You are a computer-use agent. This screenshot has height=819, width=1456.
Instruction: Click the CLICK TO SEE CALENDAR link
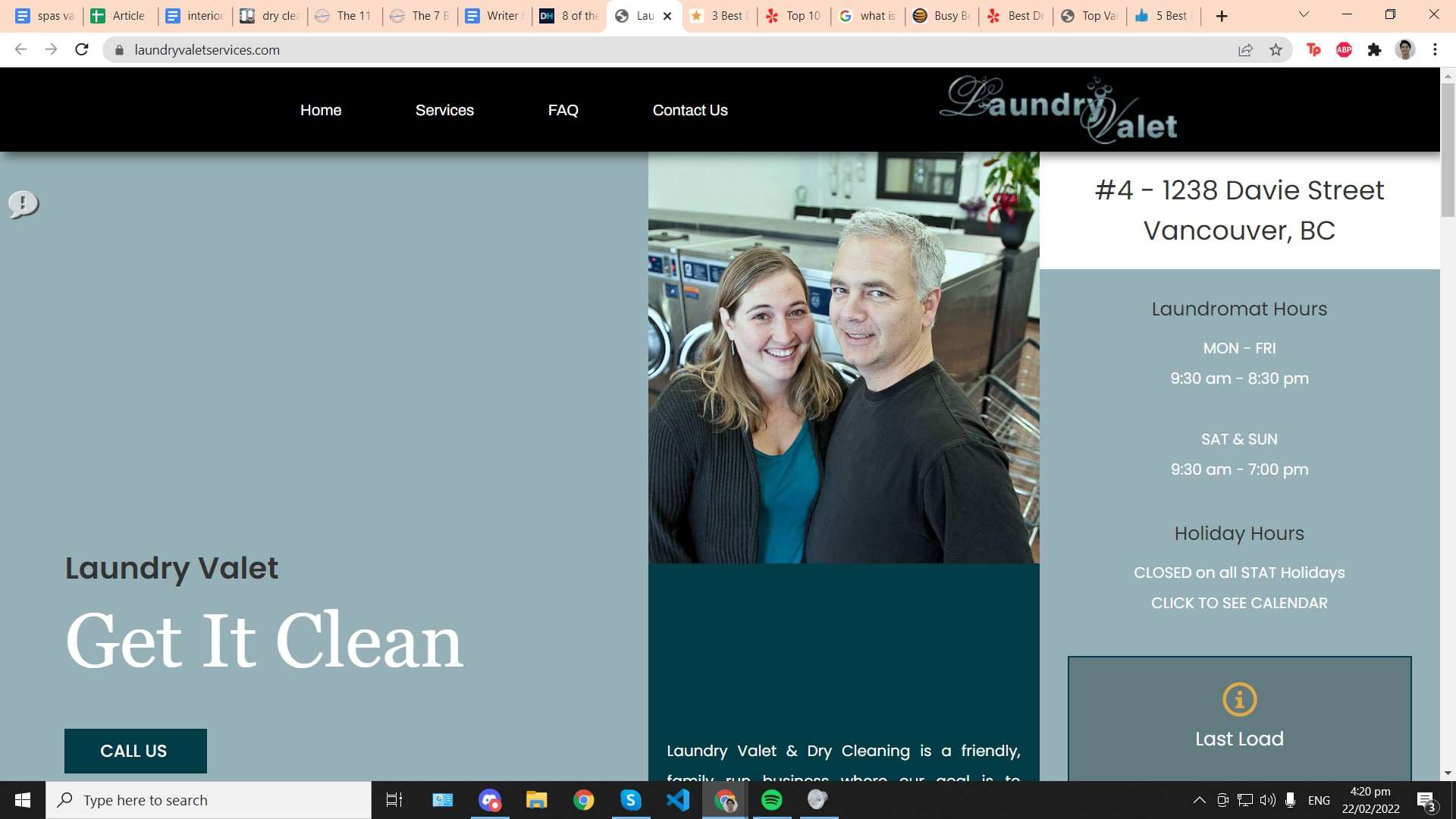click(1239, 603)
